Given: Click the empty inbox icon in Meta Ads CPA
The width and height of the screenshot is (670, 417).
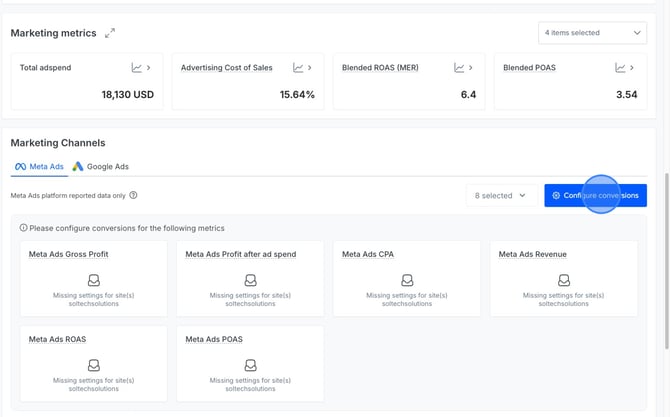Looking at the screenshot, I should (406, 281).
